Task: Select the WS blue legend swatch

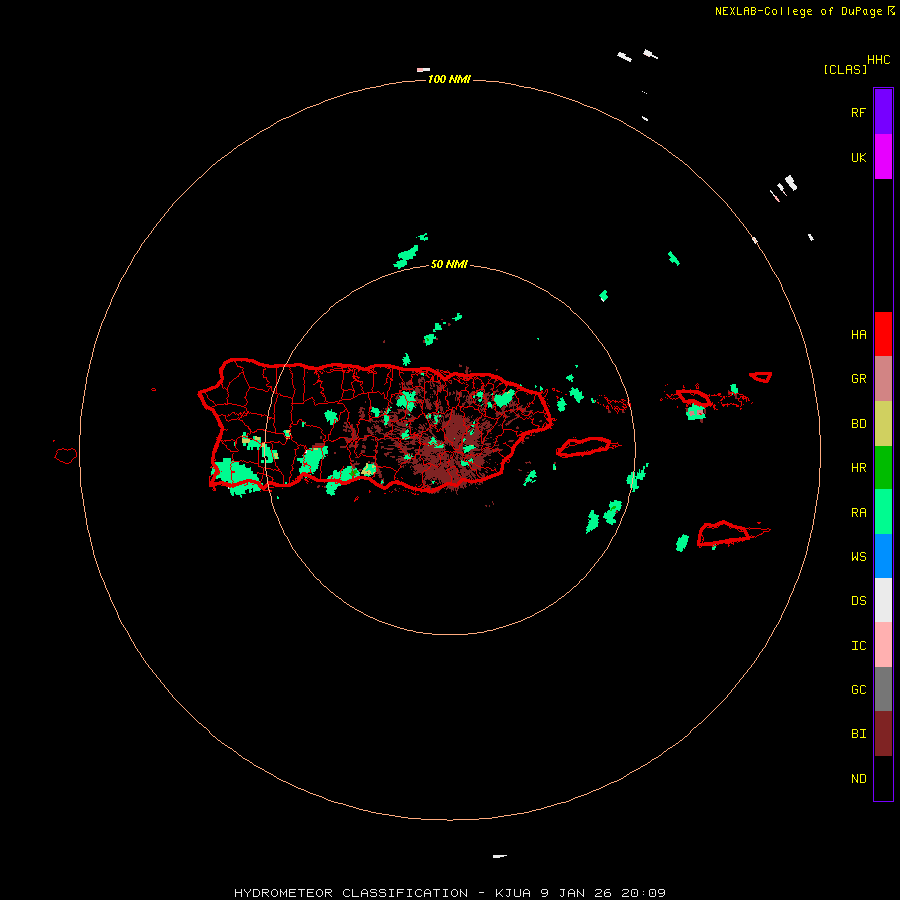Action: click(883, 556)
